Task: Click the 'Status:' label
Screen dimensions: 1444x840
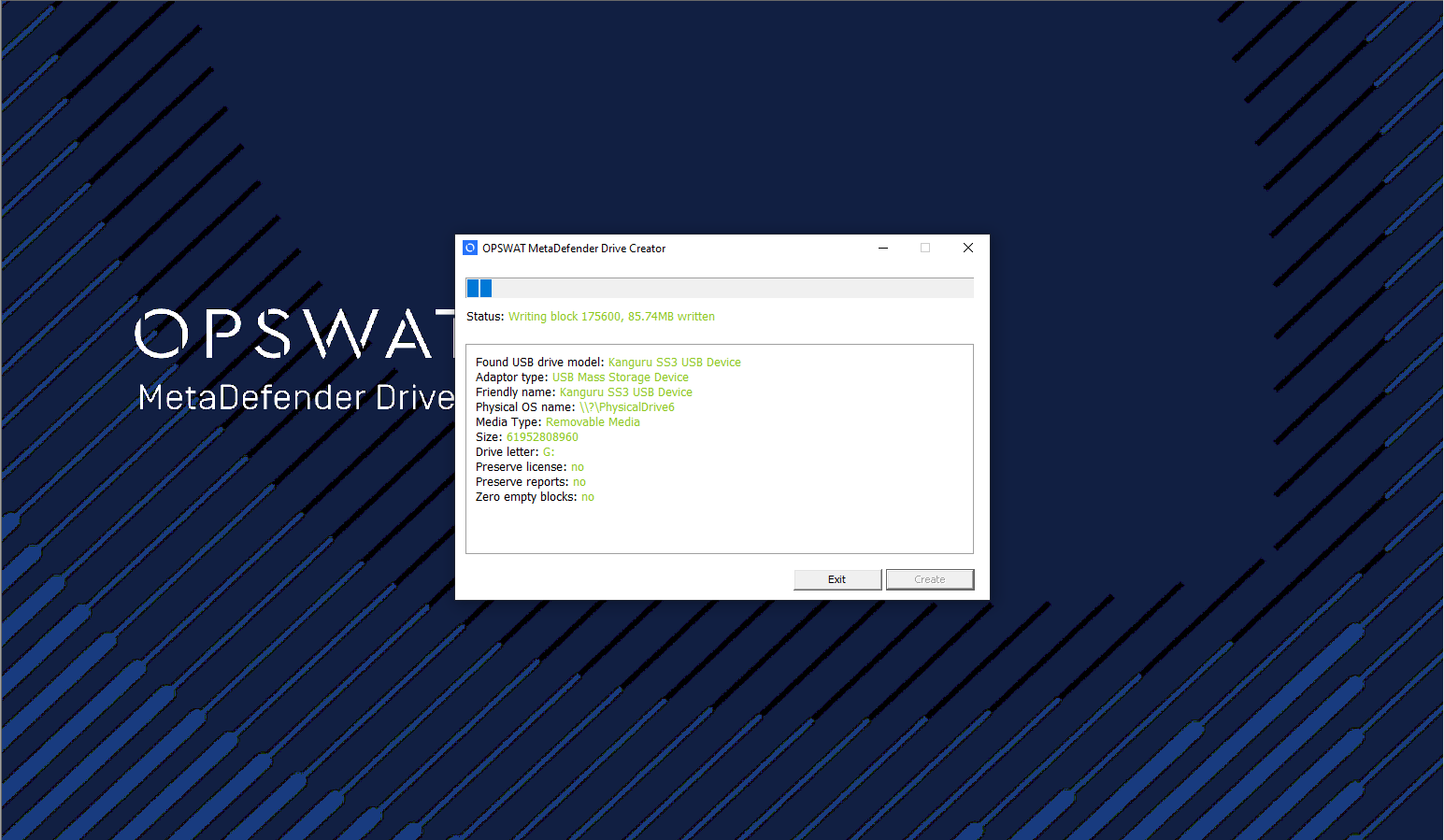Action: point(485,317)
